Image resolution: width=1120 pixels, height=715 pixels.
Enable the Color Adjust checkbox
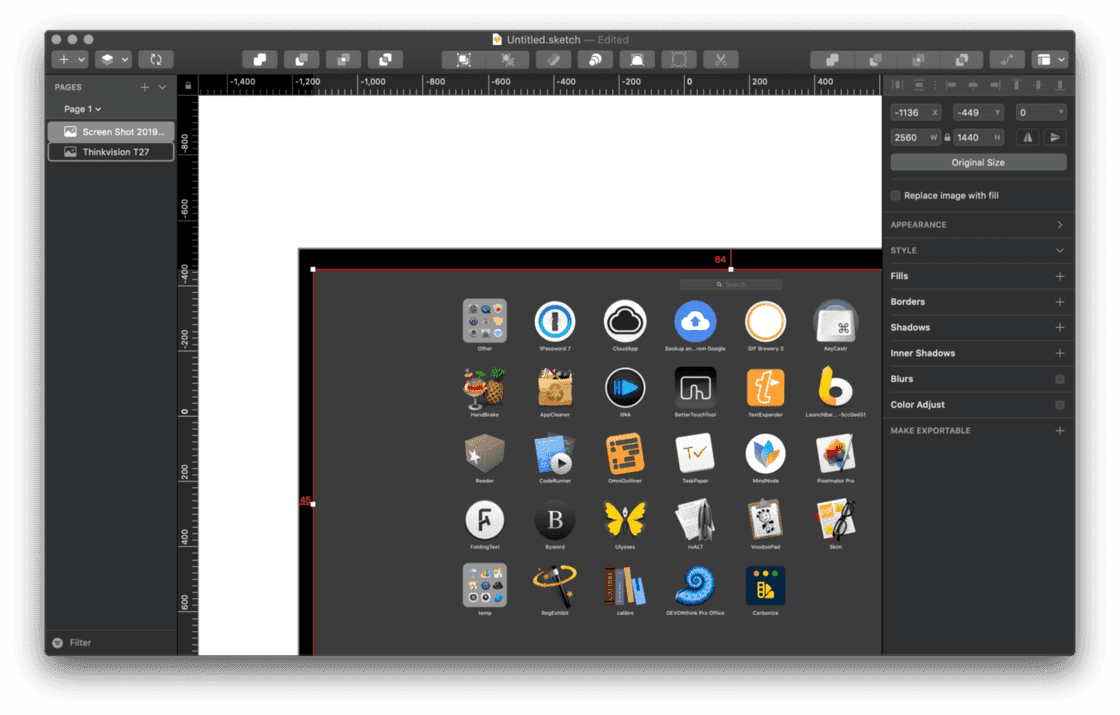point(1060,404)
